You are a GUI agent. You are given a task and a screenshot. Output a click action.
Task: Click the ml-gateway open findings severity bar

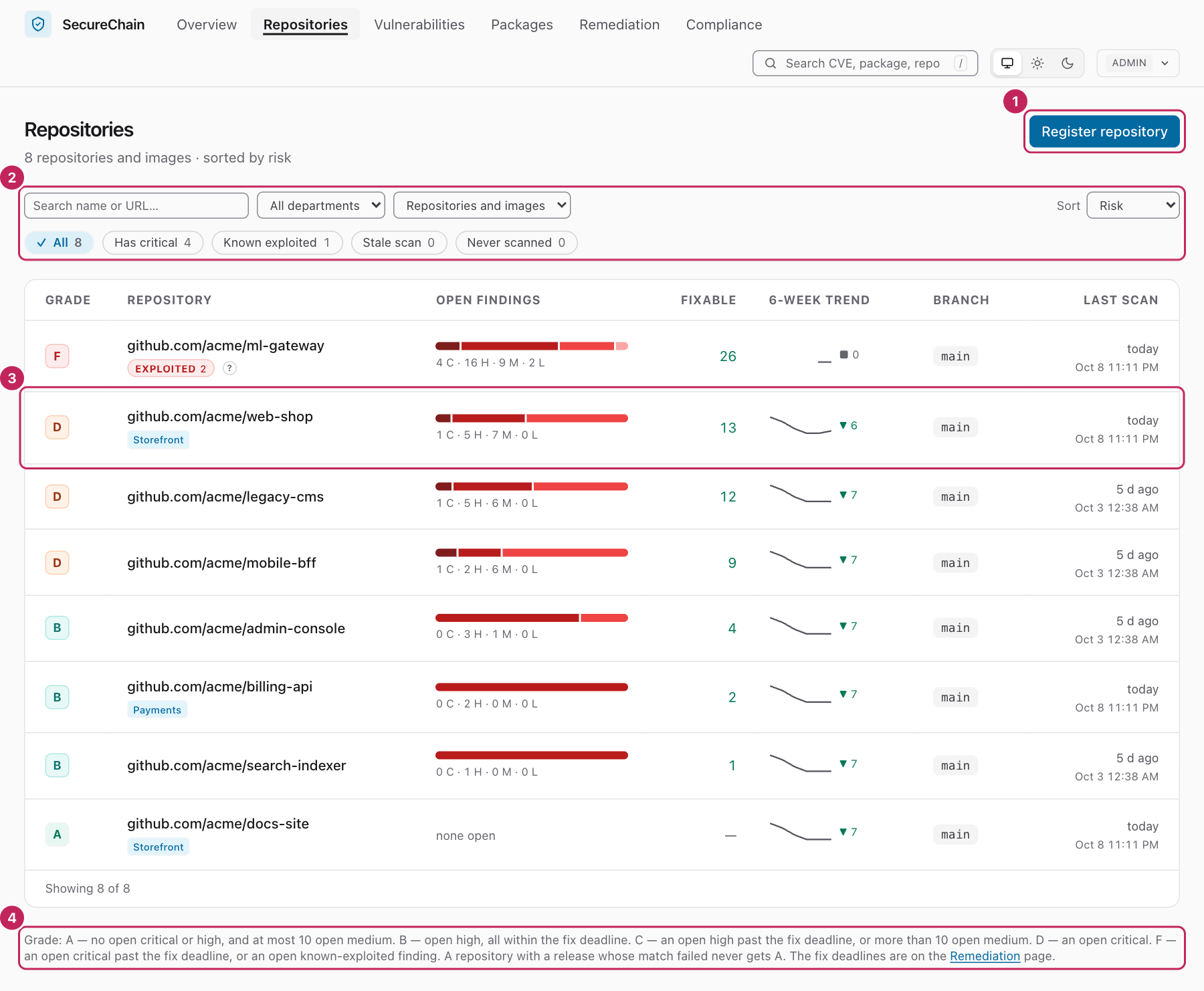(x=532, y=346)
